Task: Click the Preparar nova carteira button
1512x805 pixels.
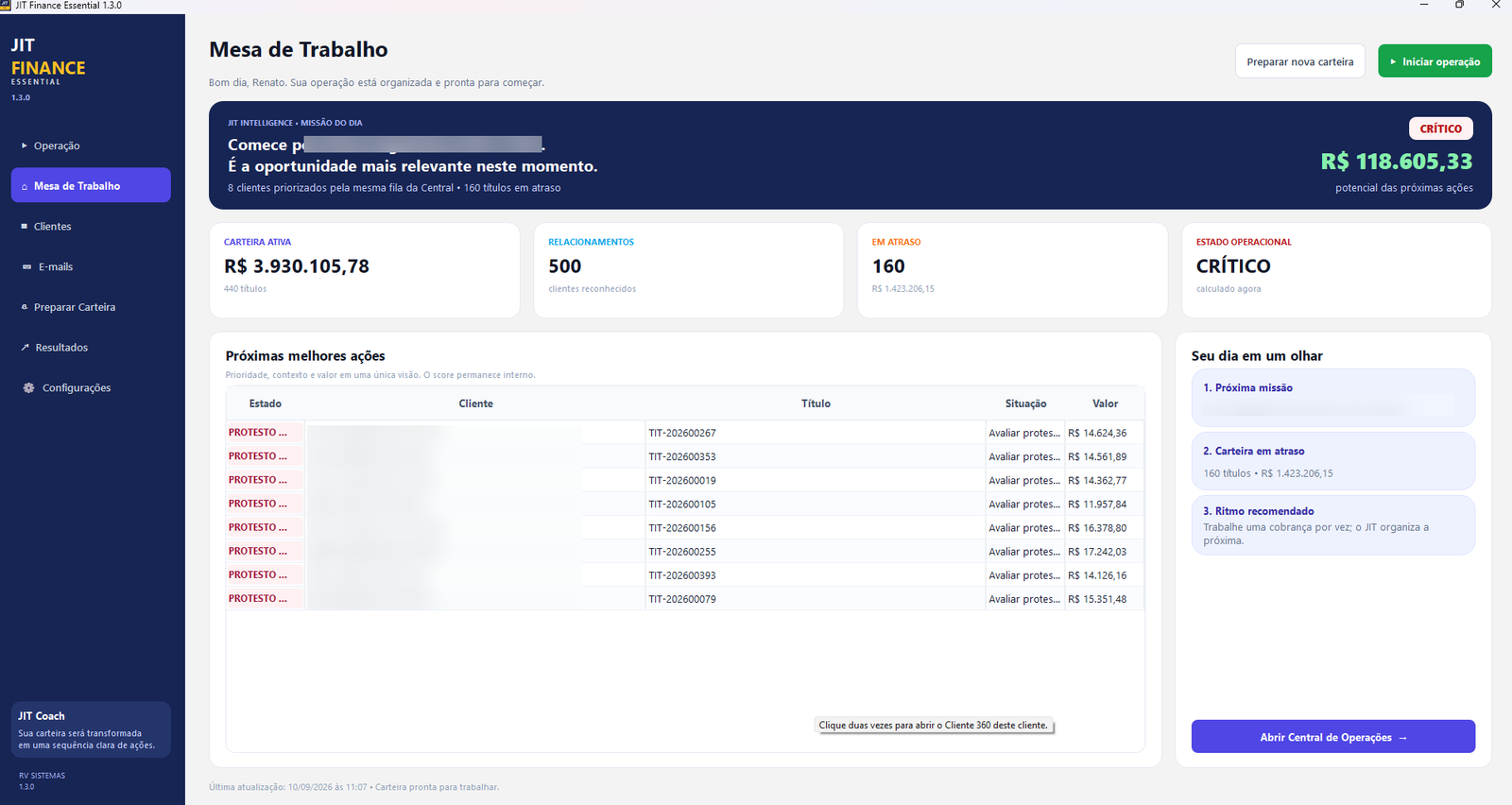Action: click(x=1299, y=61)
